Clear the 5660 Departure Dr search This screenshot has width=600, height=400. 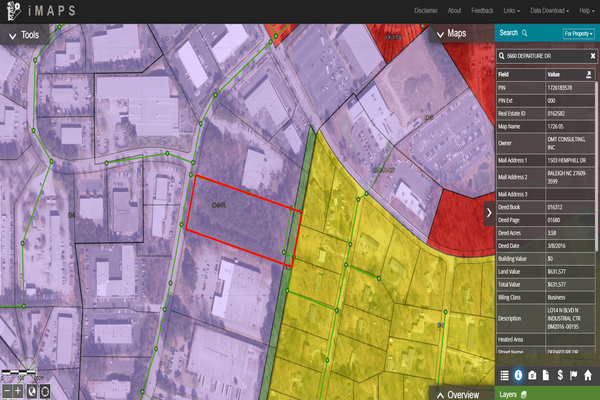tap(590, 57)
